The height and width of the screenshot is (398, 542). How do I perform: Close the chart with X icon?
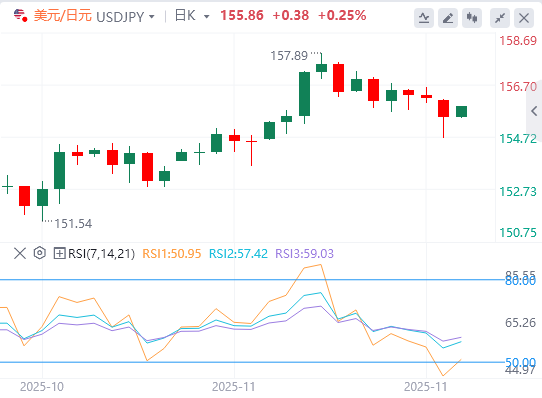pos(524,18)
